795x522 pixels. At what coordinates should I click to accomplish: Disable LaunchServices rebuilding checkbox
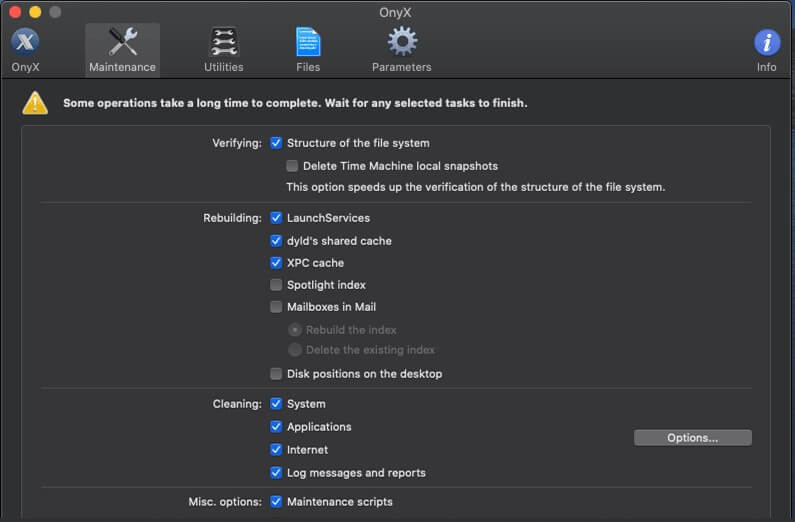click(x=277, y=218)
